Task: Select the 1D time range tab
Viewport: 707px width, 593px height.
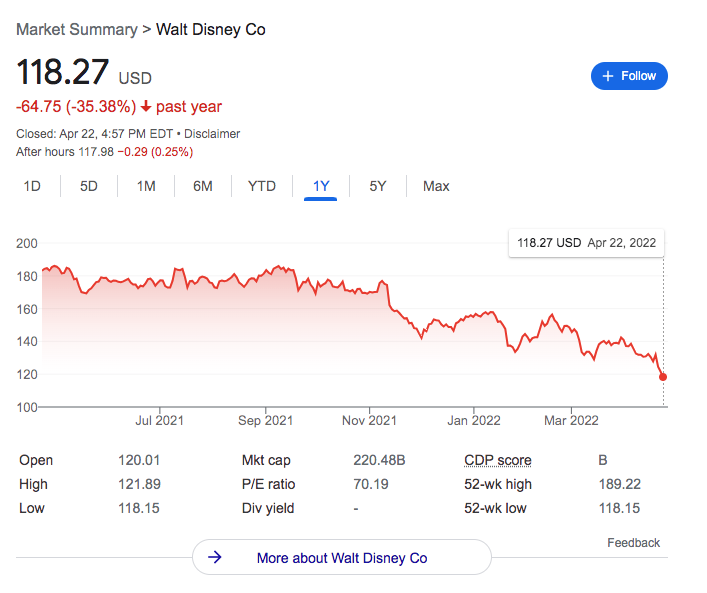Action: (x=32, y=186)
